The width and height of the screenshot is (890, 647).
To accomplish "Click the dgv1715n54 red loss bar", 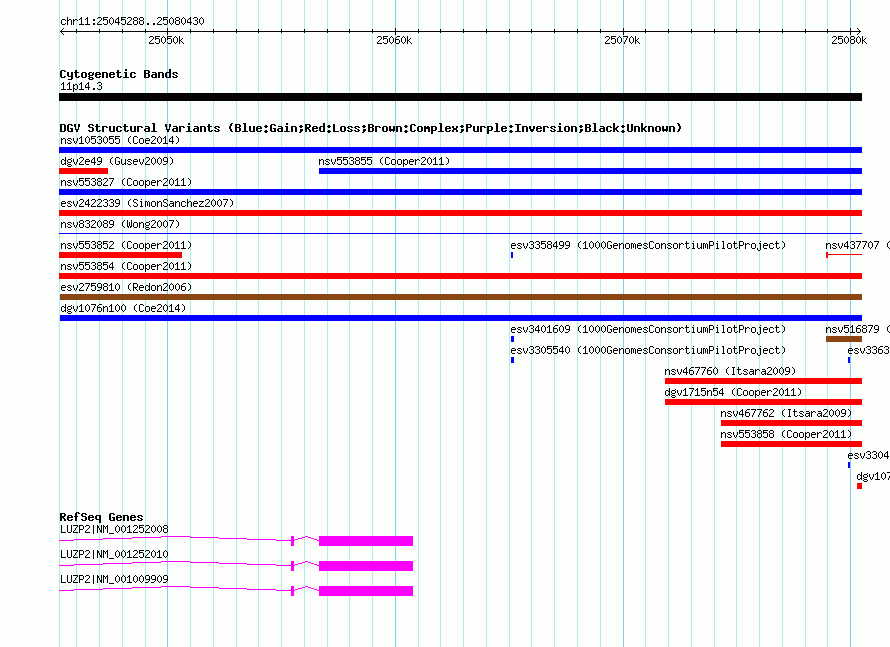I will pos(763,402).
